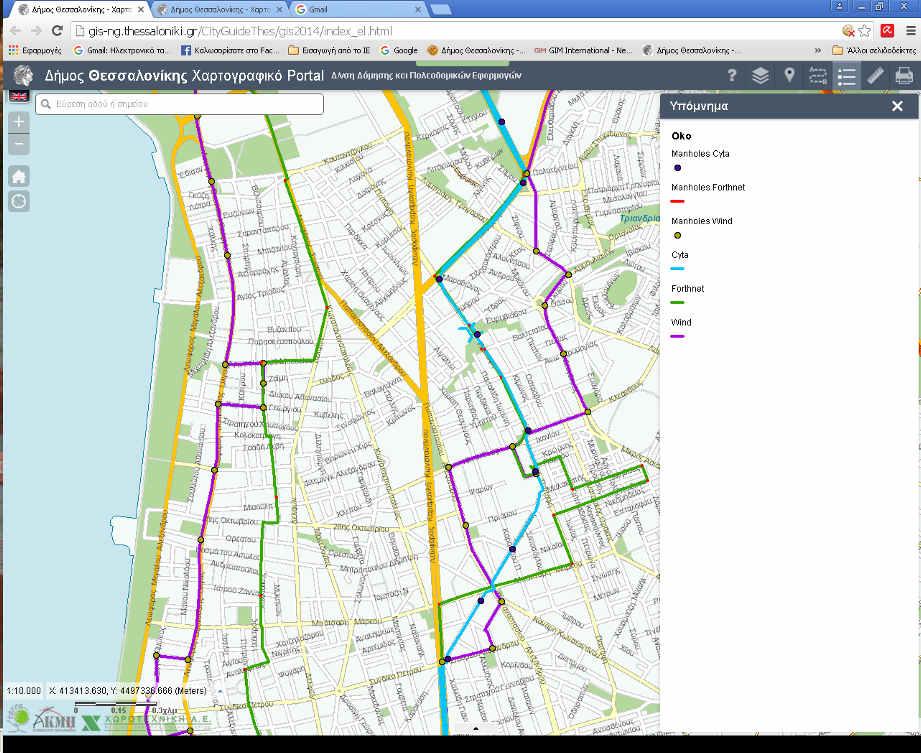
Task: Click the blue Manholes Cyta legend symbol
Action: tap(677, 168)
